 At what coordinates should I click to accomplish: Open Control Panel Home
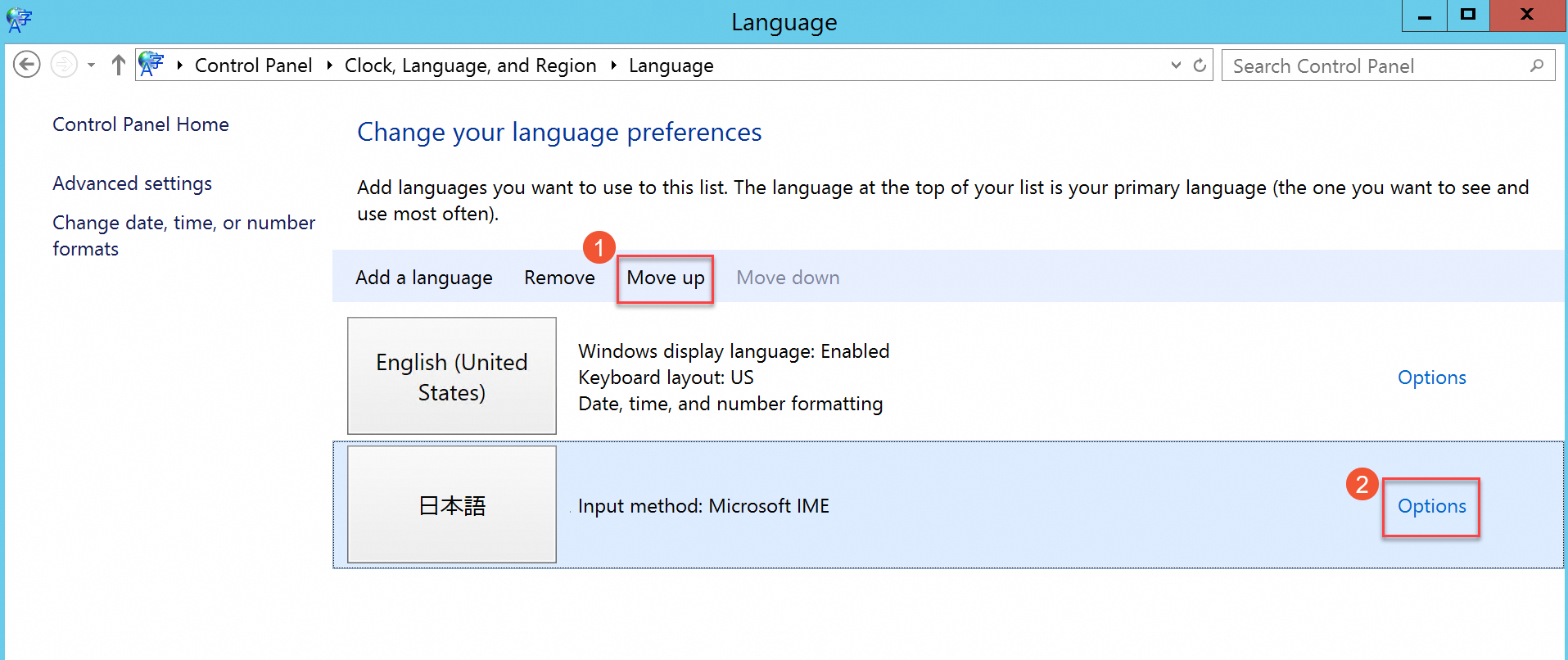tap(141, 124)
